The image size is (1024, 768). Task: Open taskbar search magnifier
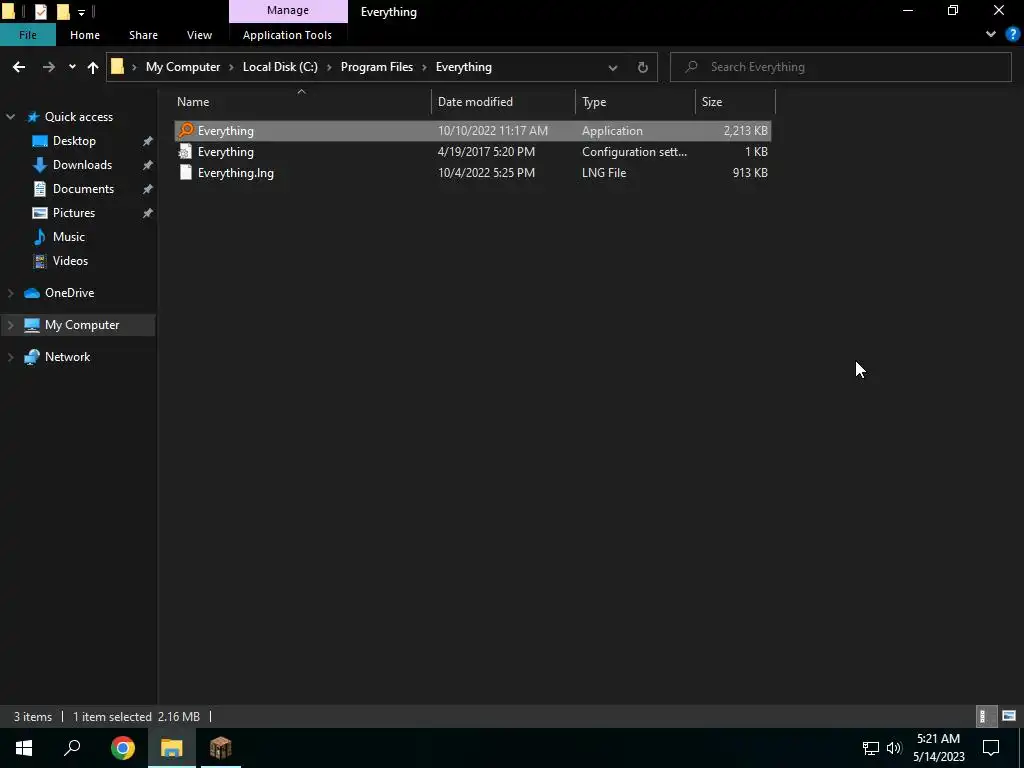[72, 748]
